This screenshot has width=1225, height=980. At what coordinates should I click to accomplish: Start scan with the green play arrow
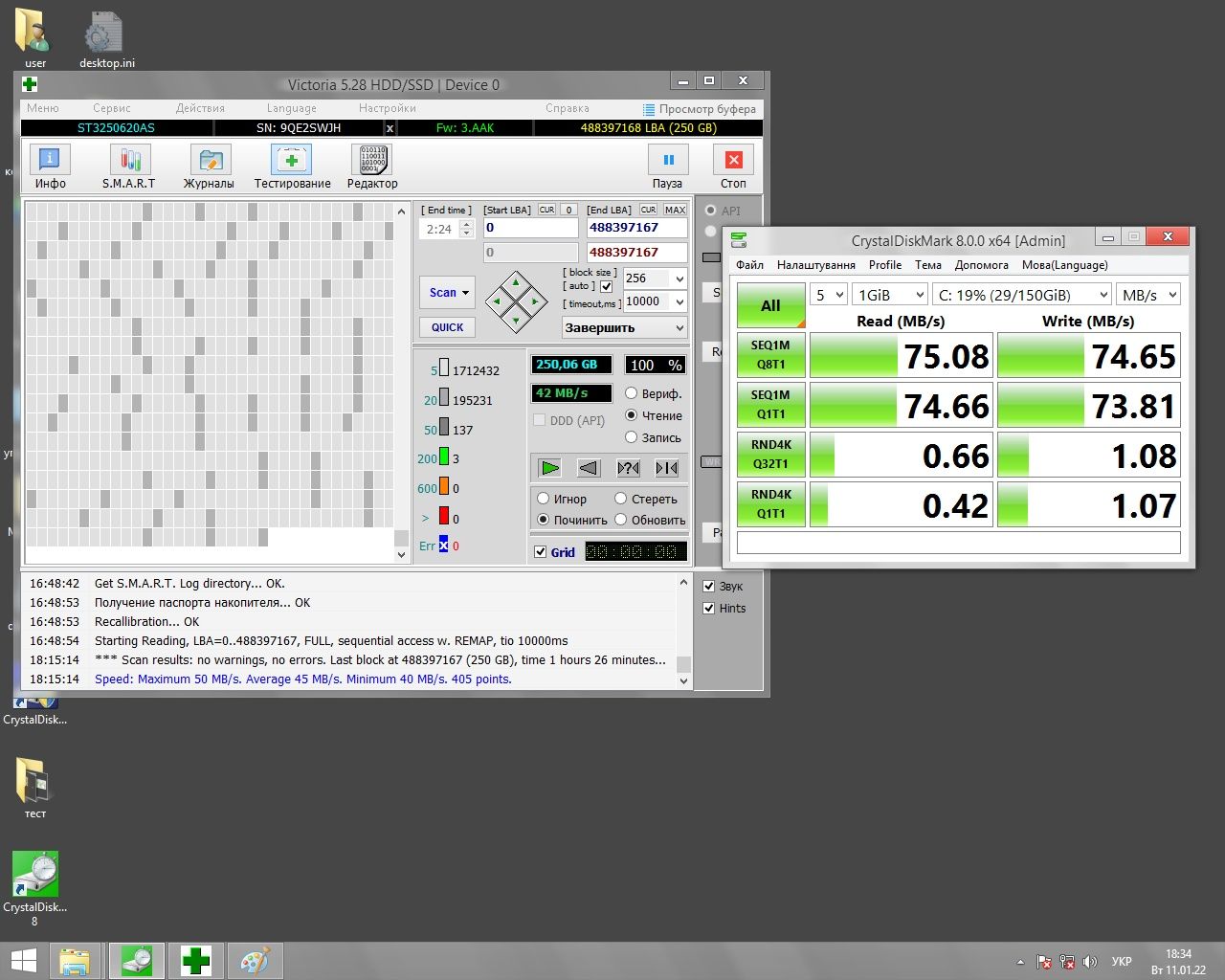[x=549, y=468]
